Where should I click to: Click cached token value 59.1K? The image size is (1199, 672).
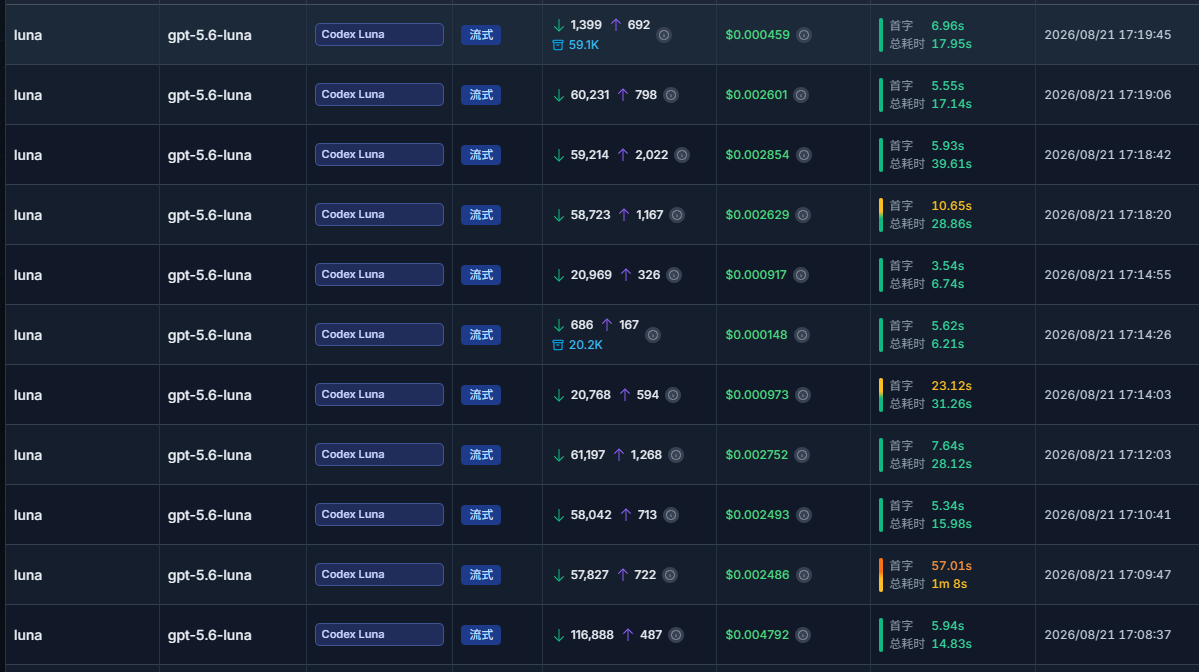pyautogui.click(x=583, y=45)
